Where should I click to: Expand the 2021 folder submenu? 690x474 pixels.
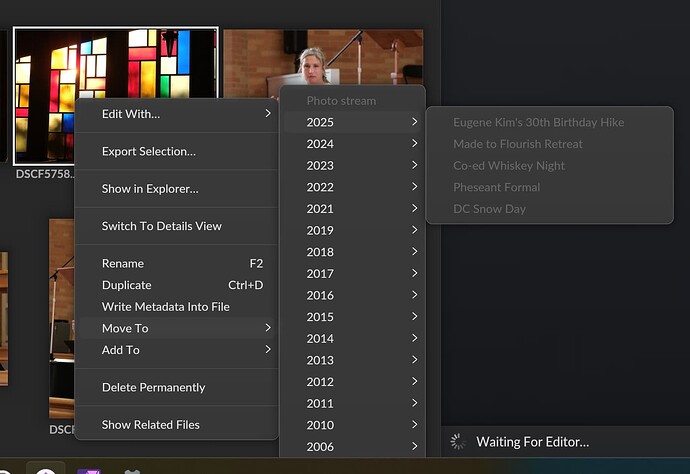coord(352,209)
